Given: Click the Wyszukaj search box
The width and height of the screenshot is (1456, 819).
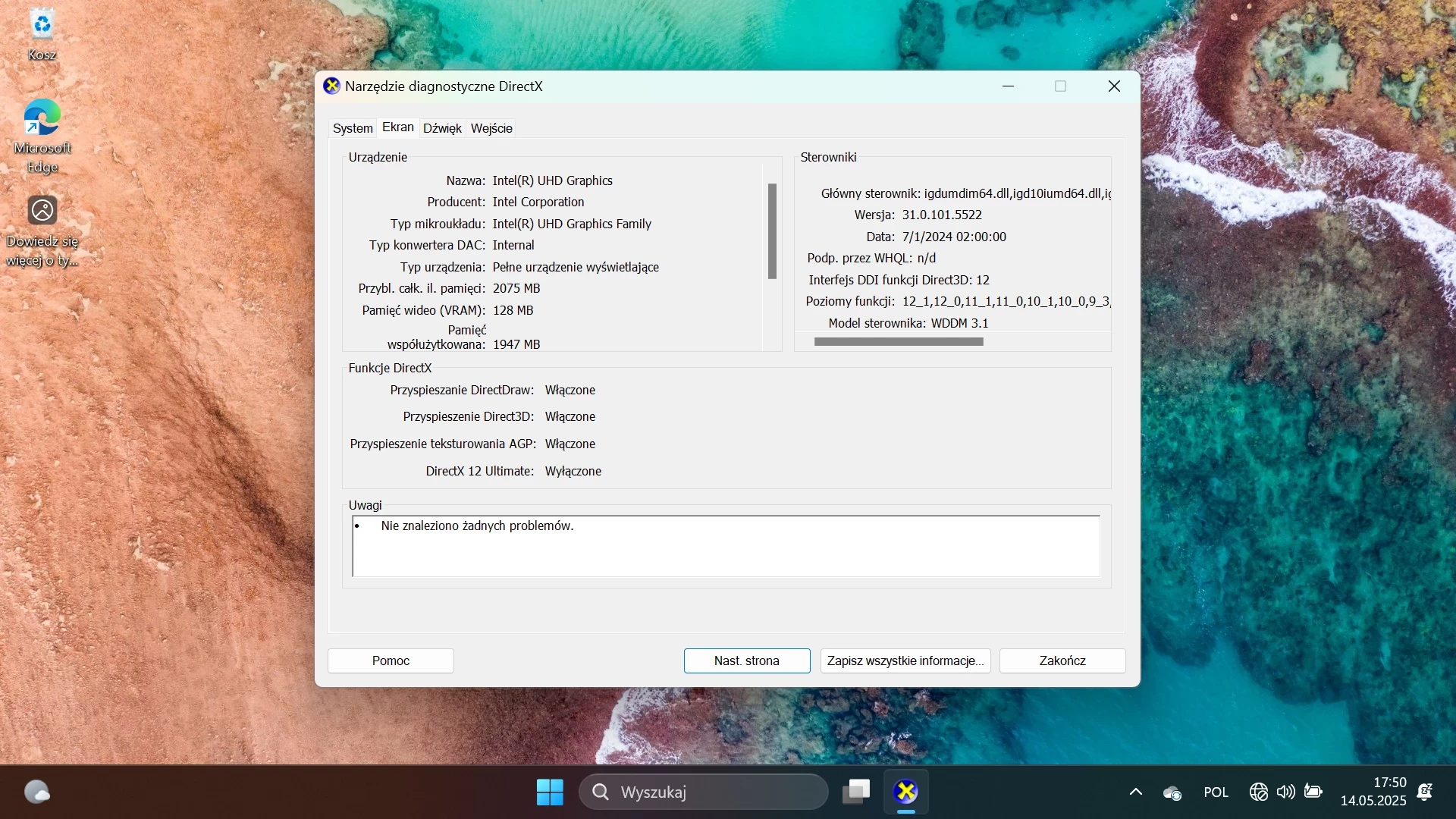Looking at the screenshot, I should (x=704, y=792).
